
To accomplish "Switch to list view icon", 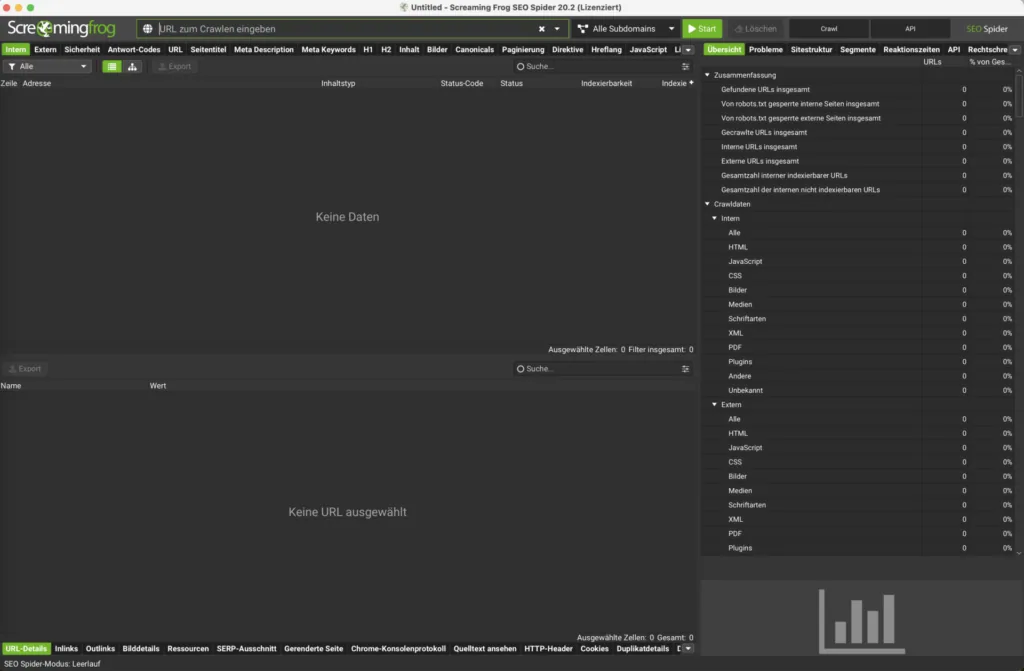I will [x=112, y=67].
